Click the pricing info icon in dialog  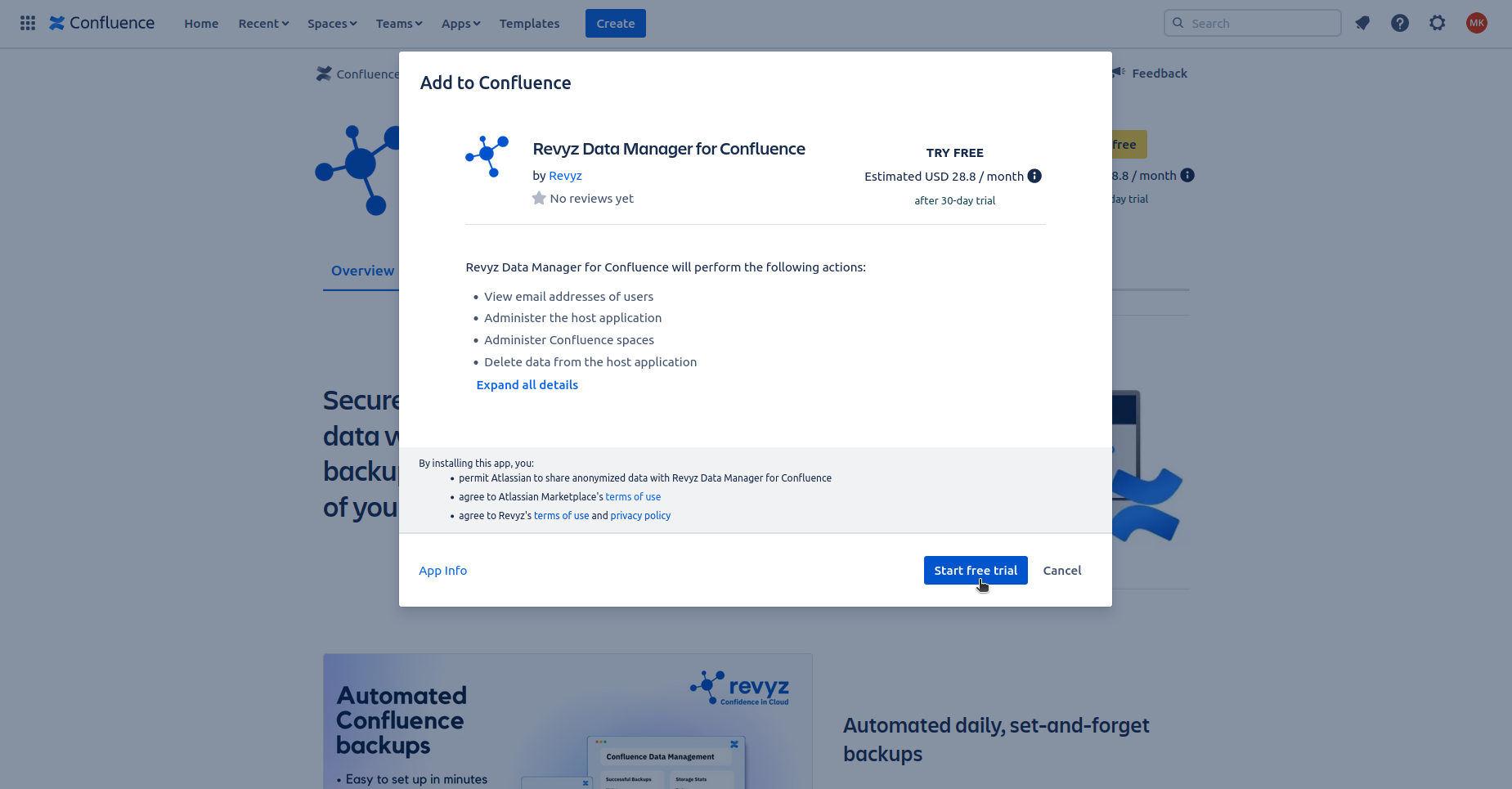click(x=1034, y=176)
